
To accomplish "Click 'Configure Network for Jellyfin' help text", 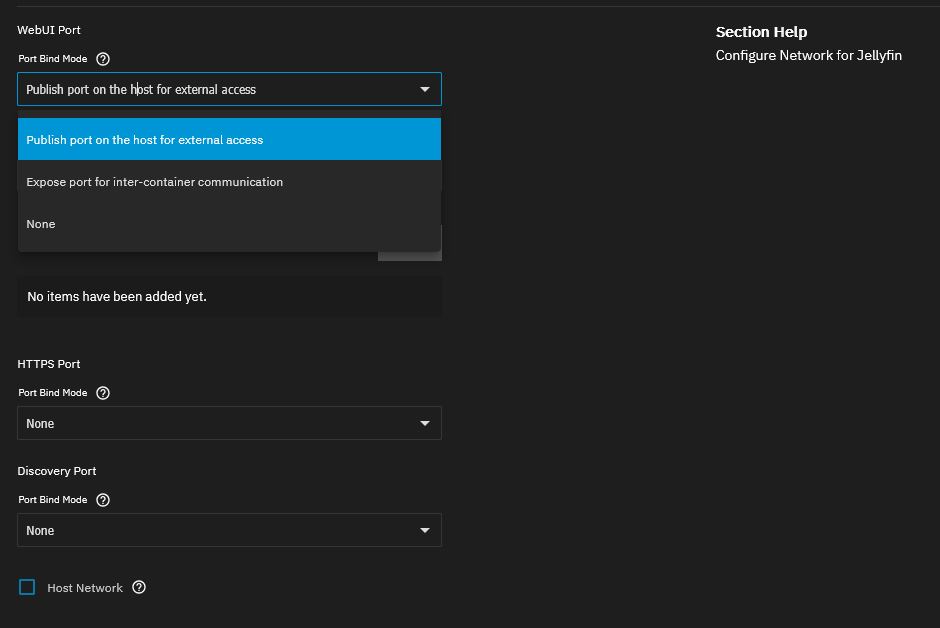I will (x=808, y=56).
